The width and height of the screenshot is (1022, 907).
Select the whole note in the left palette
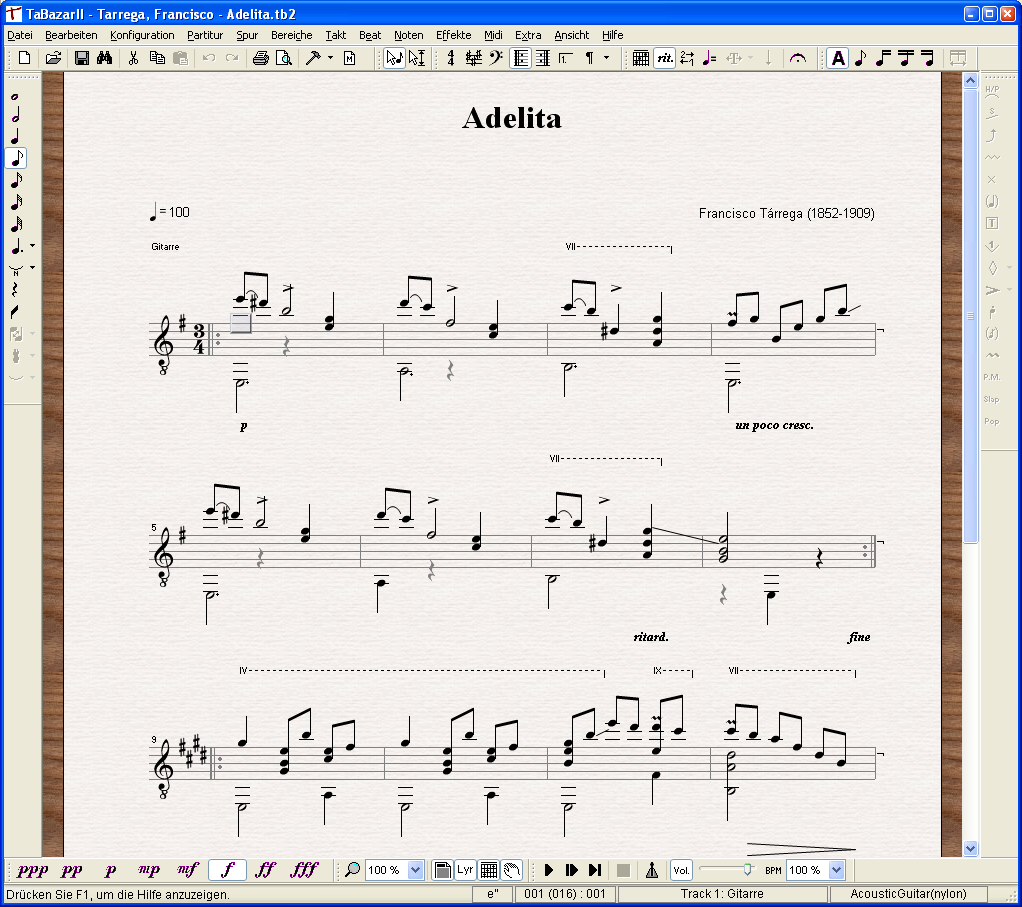(x=15, y=97)
